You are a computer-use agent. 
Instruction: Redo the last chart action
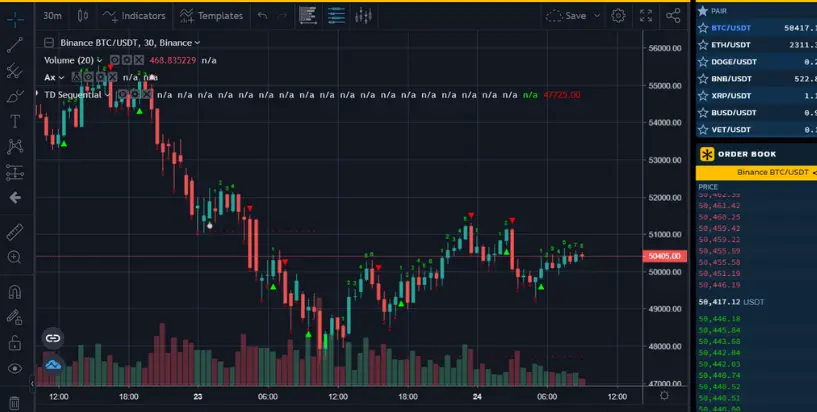[x=282, y=16]
